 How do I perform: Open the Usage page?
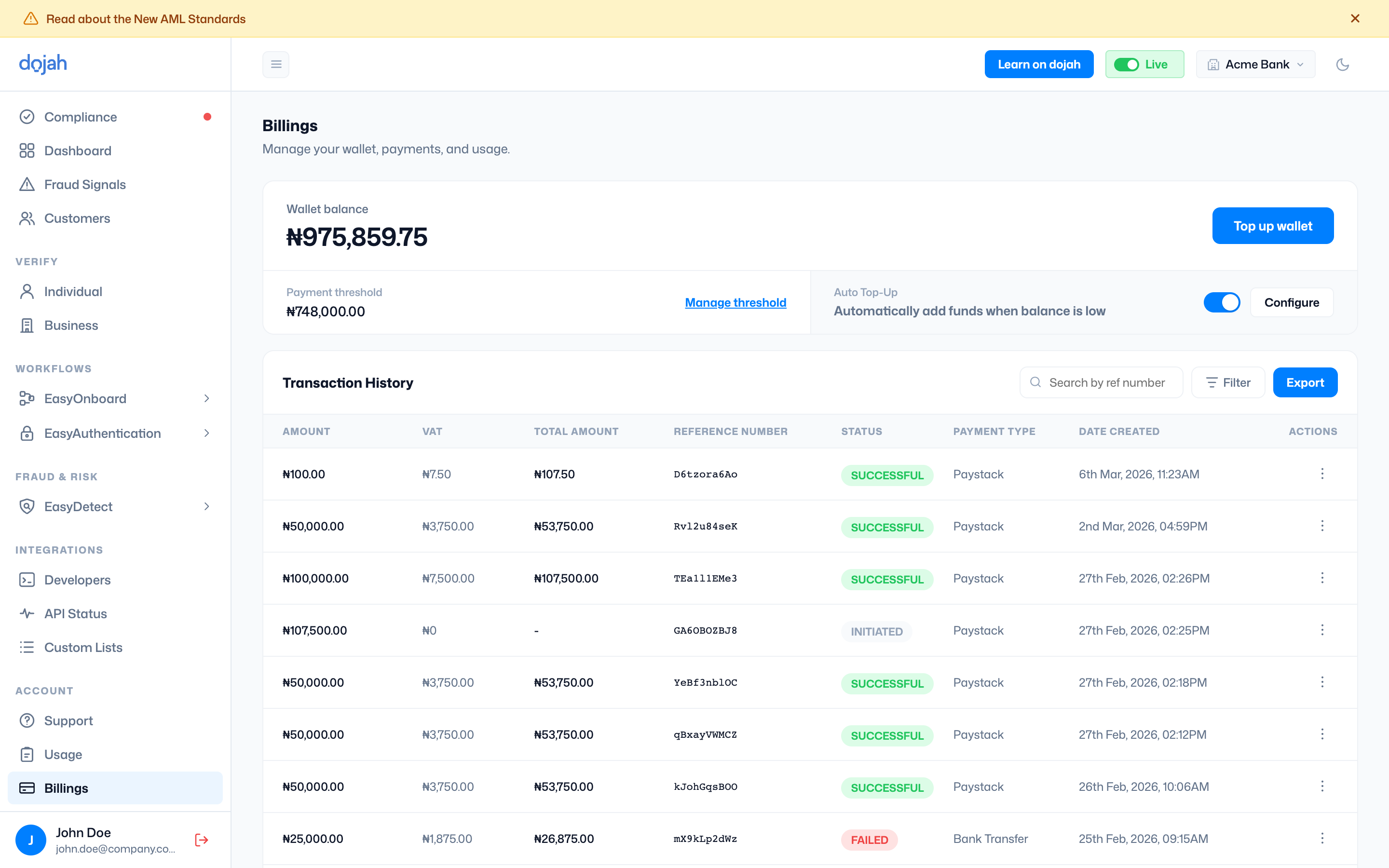(115, 754)
